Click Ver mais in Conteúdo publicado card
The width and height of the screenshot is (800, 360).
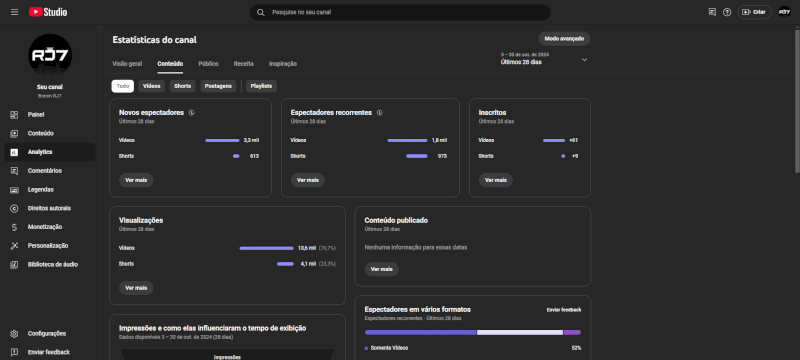click(x=382, y=269)
